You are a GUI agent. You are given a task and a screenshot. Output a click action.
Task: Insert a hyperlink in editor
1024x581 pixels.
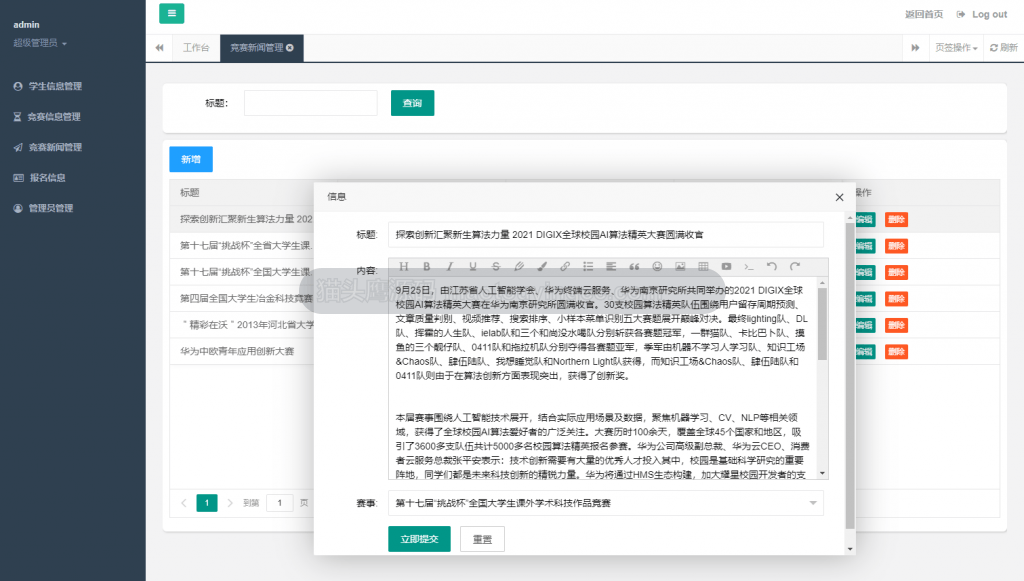(x=565, y=266)
